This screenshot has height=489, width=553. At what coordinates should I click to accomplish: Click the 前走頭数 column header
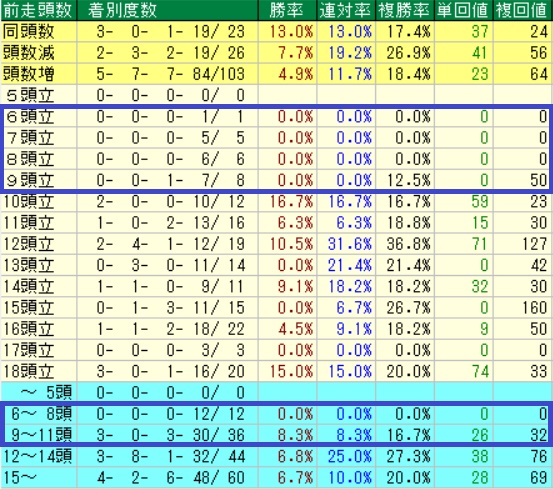[38, 10]
